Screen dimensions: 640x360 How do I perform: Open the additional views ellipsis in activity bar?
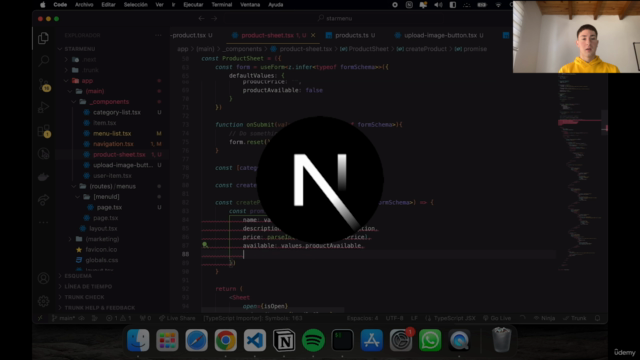point(43,222)
